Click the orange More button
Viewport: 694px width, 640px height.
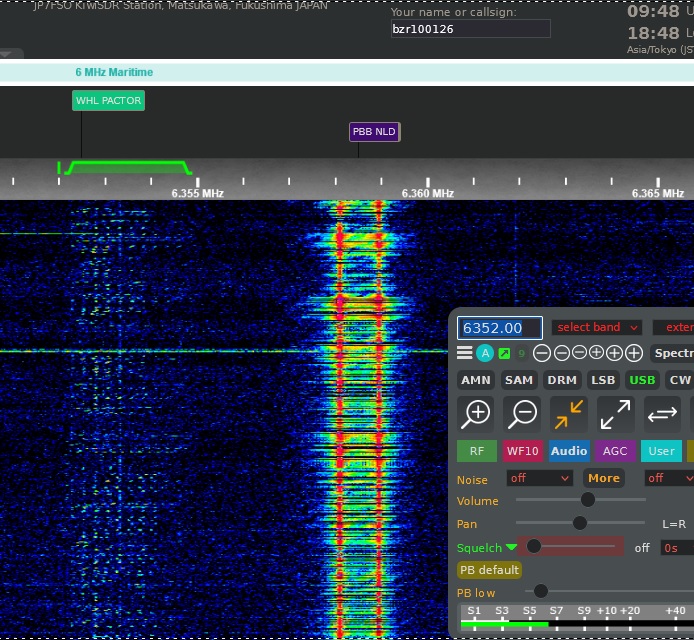coord(603,478)
